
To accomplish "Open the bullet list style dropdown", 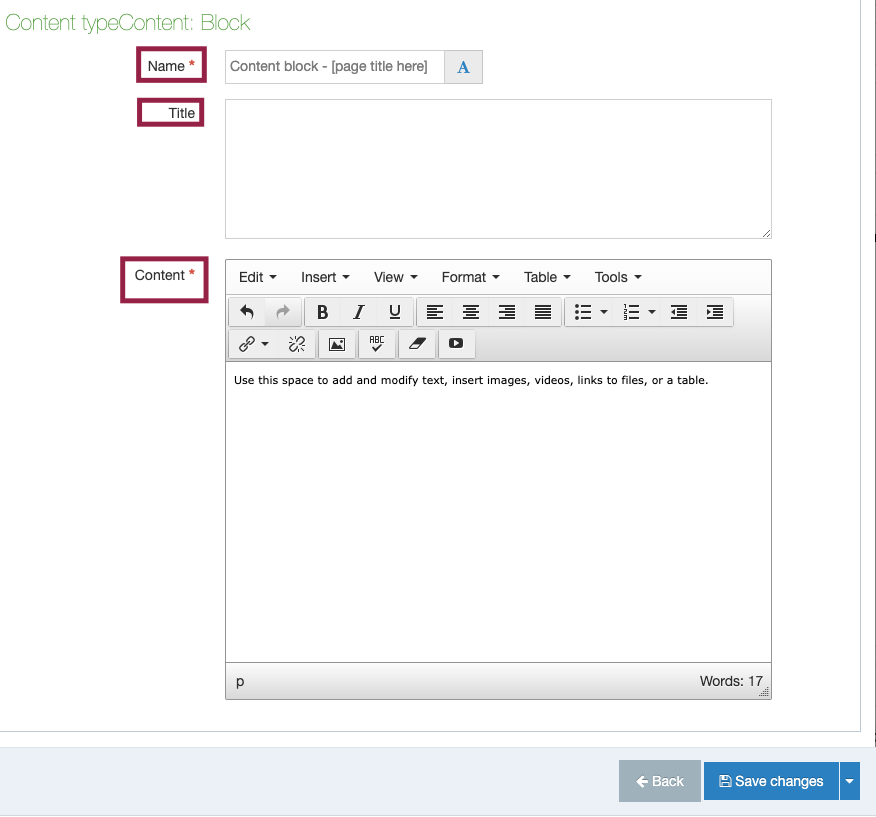I will pos(604,313).
